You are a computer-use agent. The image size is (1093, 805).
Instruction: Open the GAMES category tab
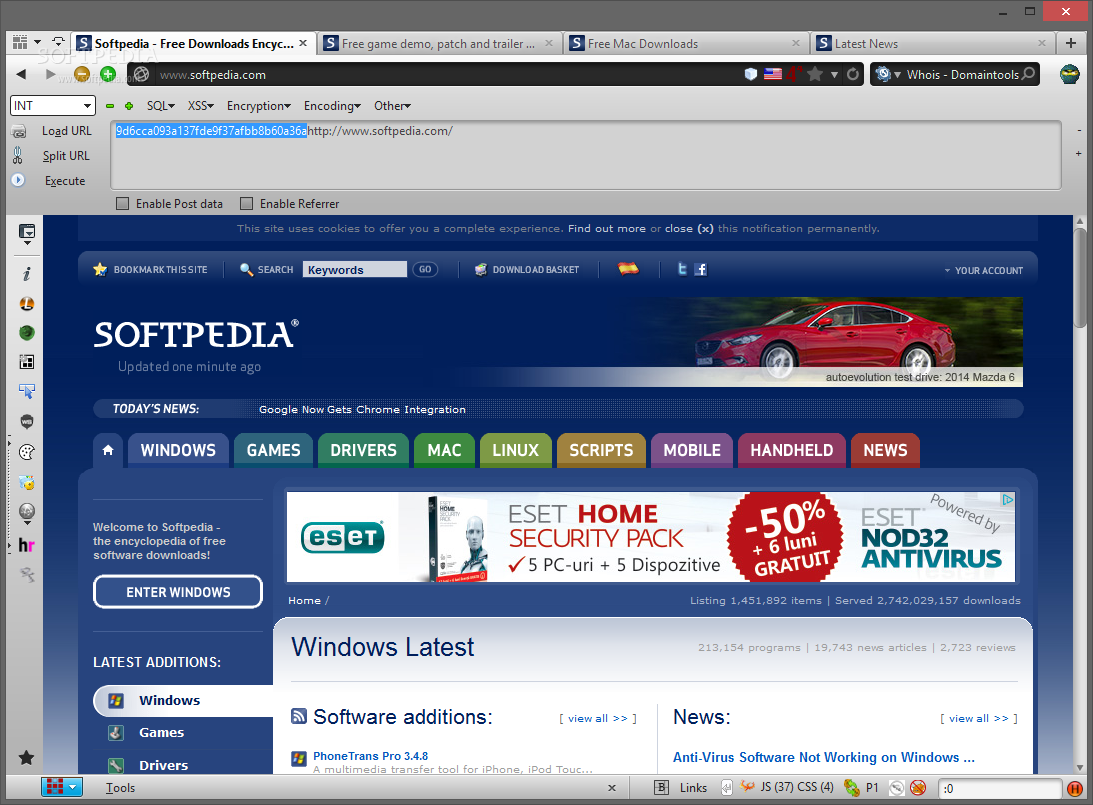coord(273,450)
